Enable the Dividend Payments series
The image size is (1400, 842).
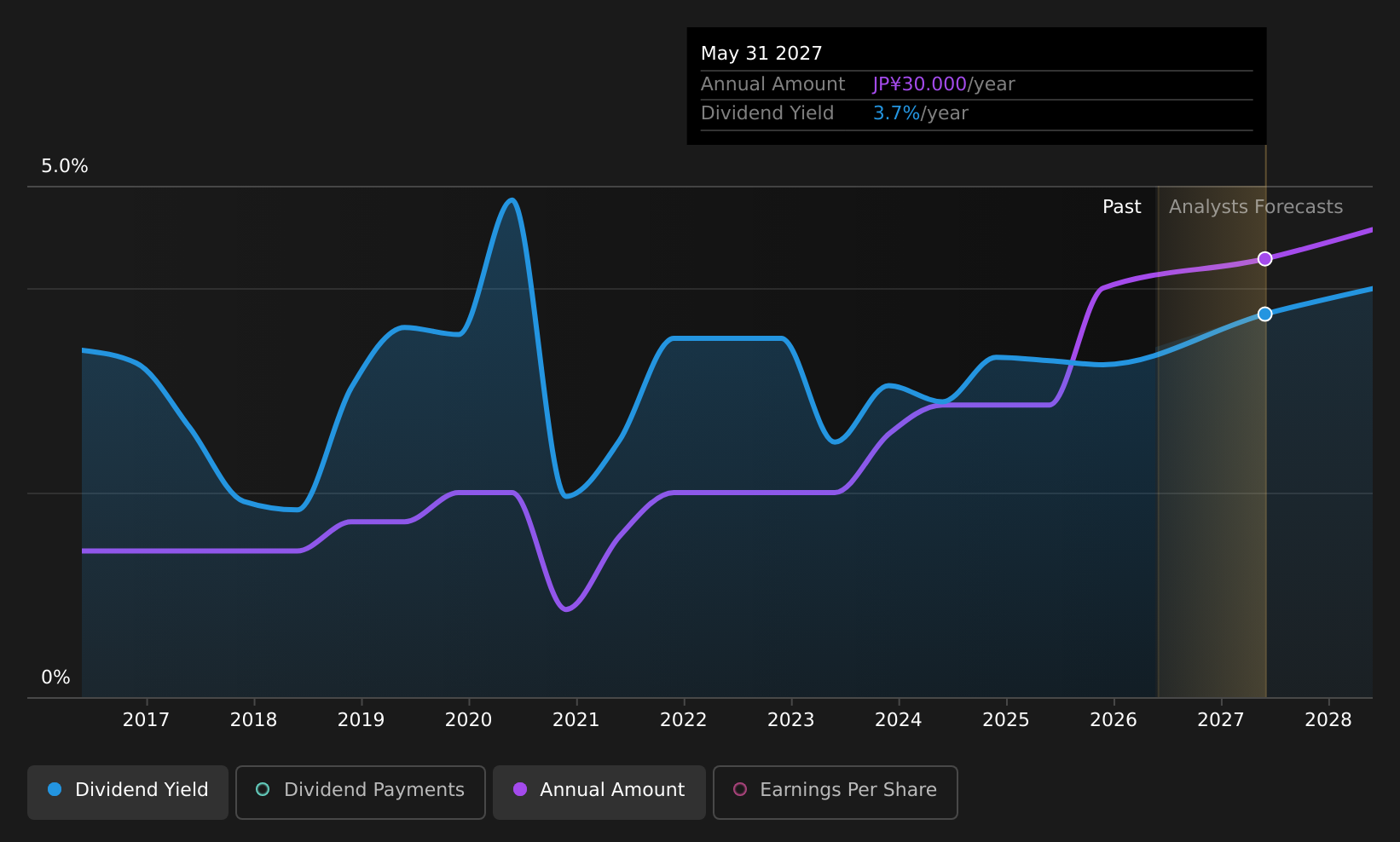(361, 793)
